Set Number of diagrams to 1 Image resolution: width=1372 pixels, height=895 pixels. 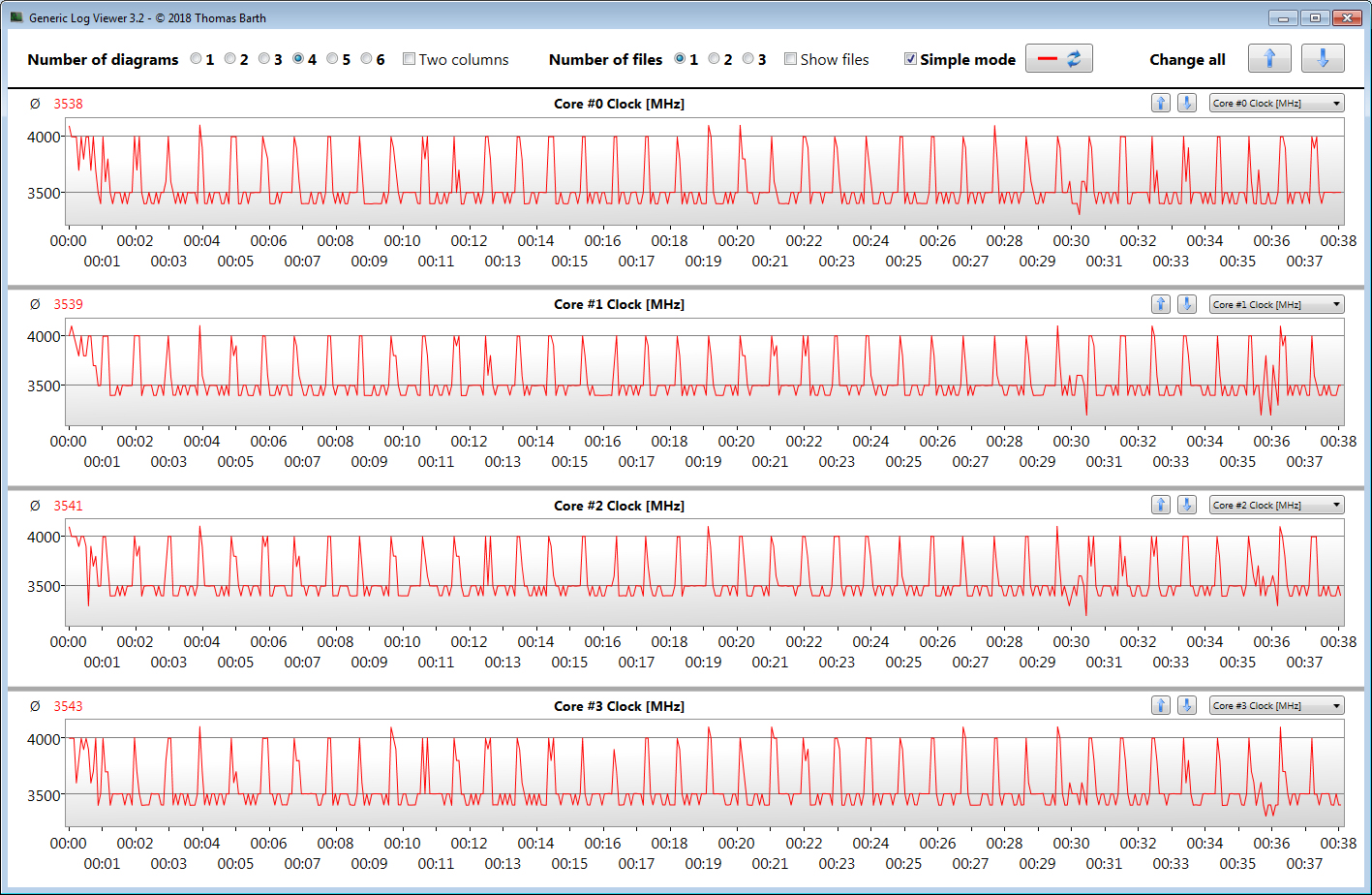pyautogui.click(x=197, y=59)
